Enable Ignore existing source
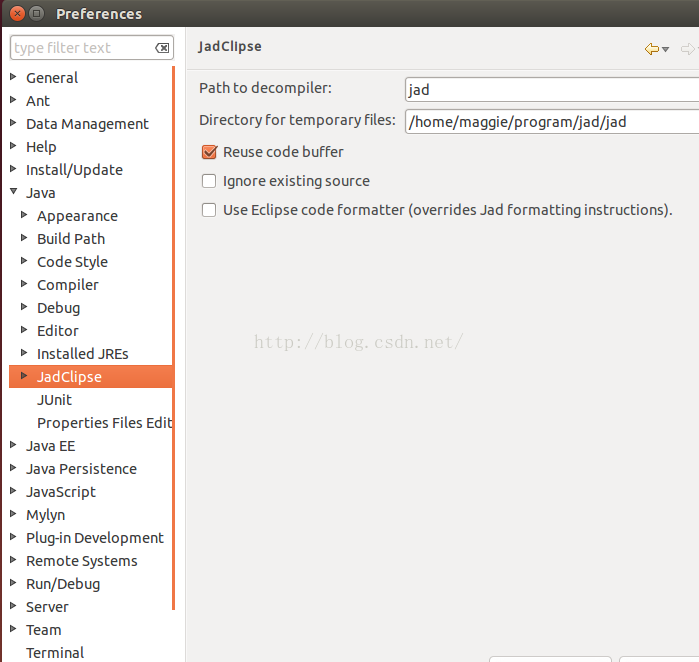The width and height of the screenshot is (699, 662). 209,181
